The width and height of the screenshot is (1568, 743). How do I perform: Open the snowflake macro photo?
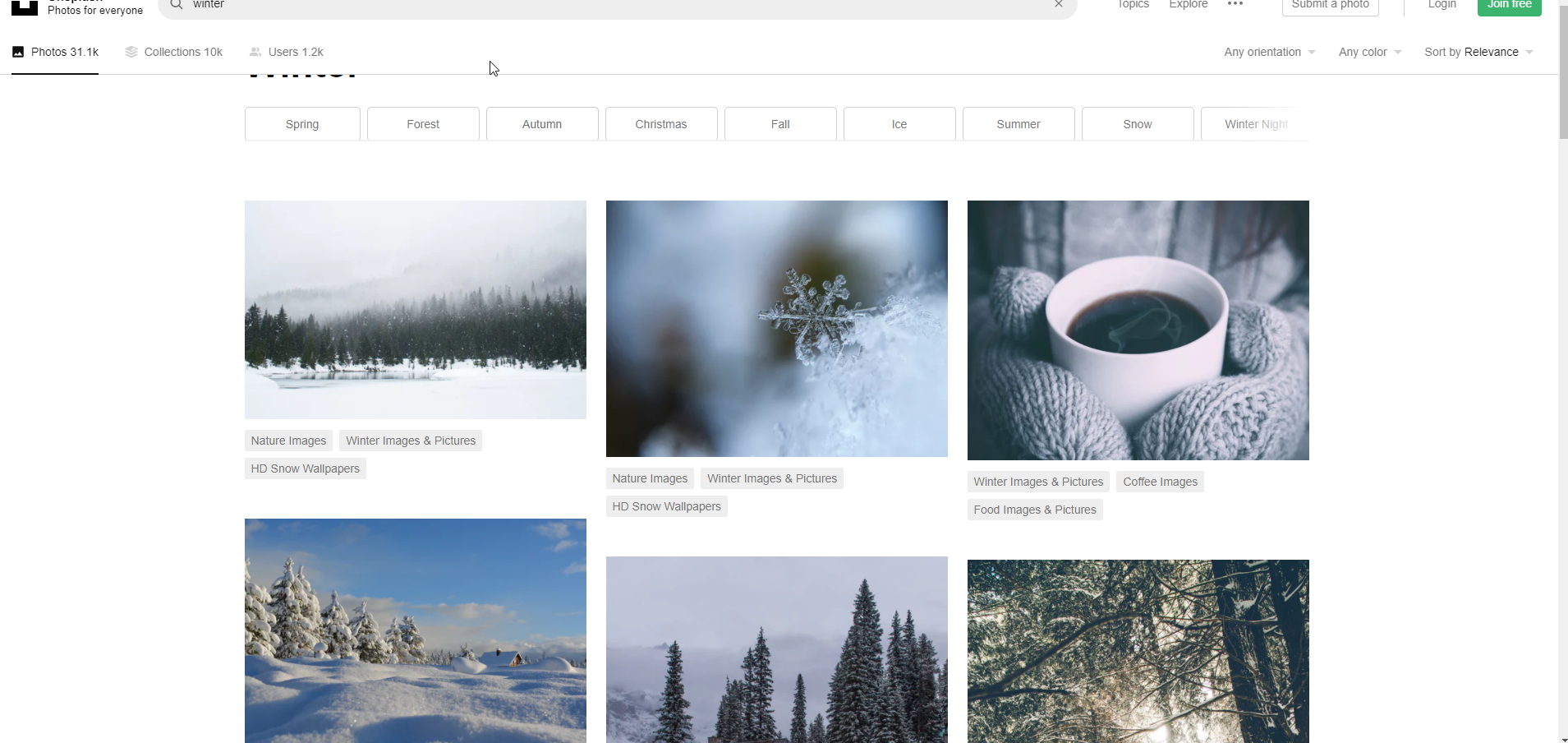777,329
